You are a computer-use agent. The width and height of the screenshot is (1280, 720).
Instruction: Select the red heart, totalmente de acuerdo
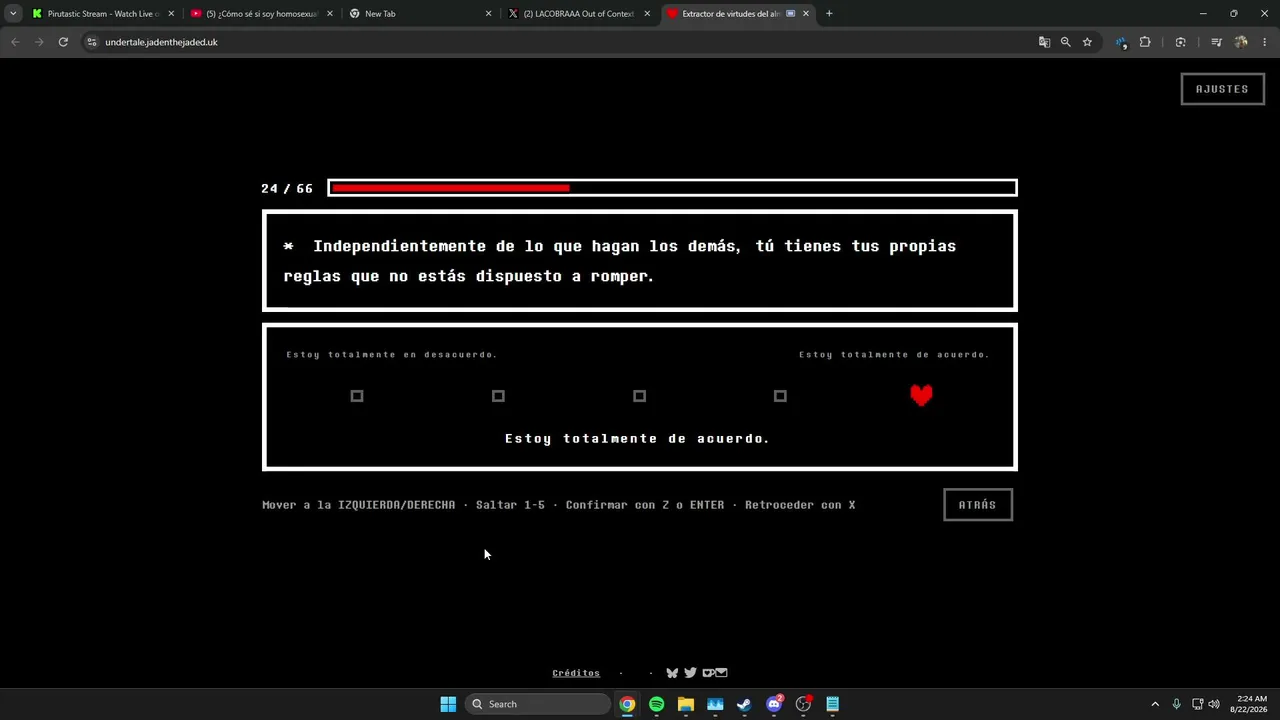pos(921,395)
